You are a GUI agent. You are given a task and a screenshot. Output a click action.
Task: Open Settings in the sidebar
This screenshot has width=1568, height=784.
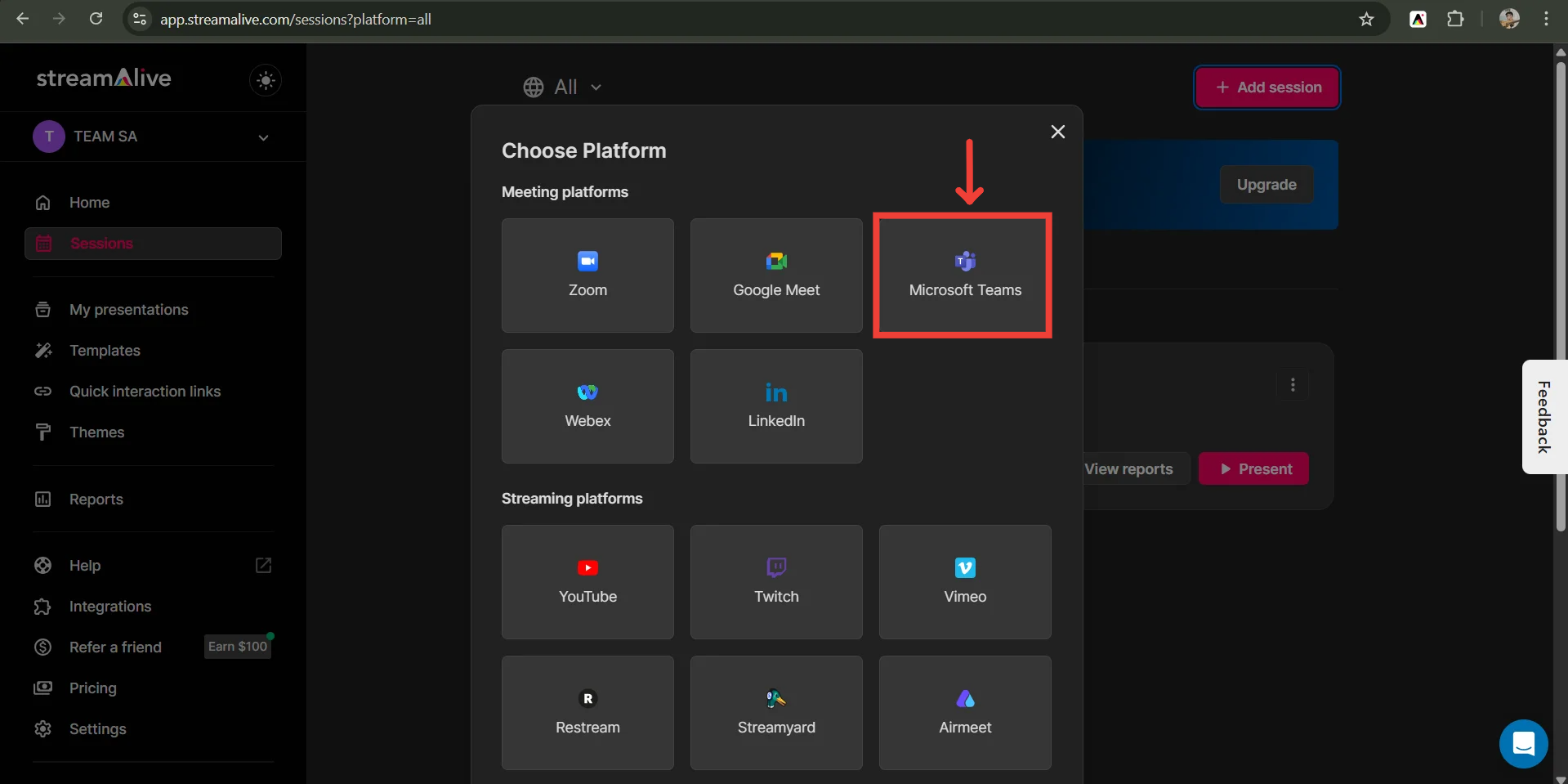tap(153, 729)
